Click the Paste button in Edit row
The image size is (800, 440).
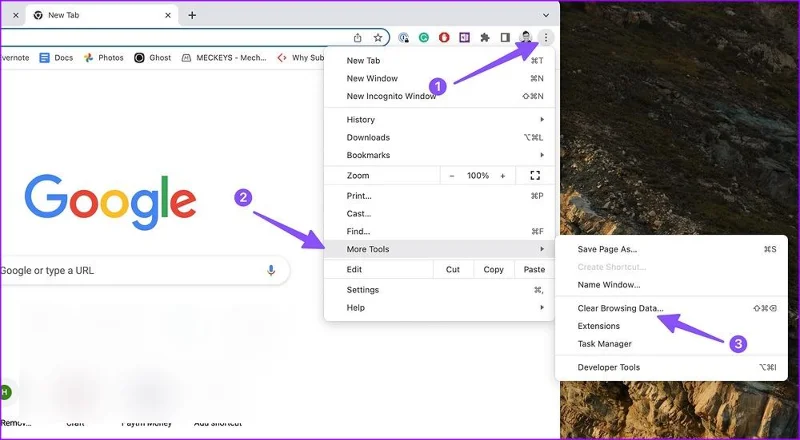pos(534,270)
